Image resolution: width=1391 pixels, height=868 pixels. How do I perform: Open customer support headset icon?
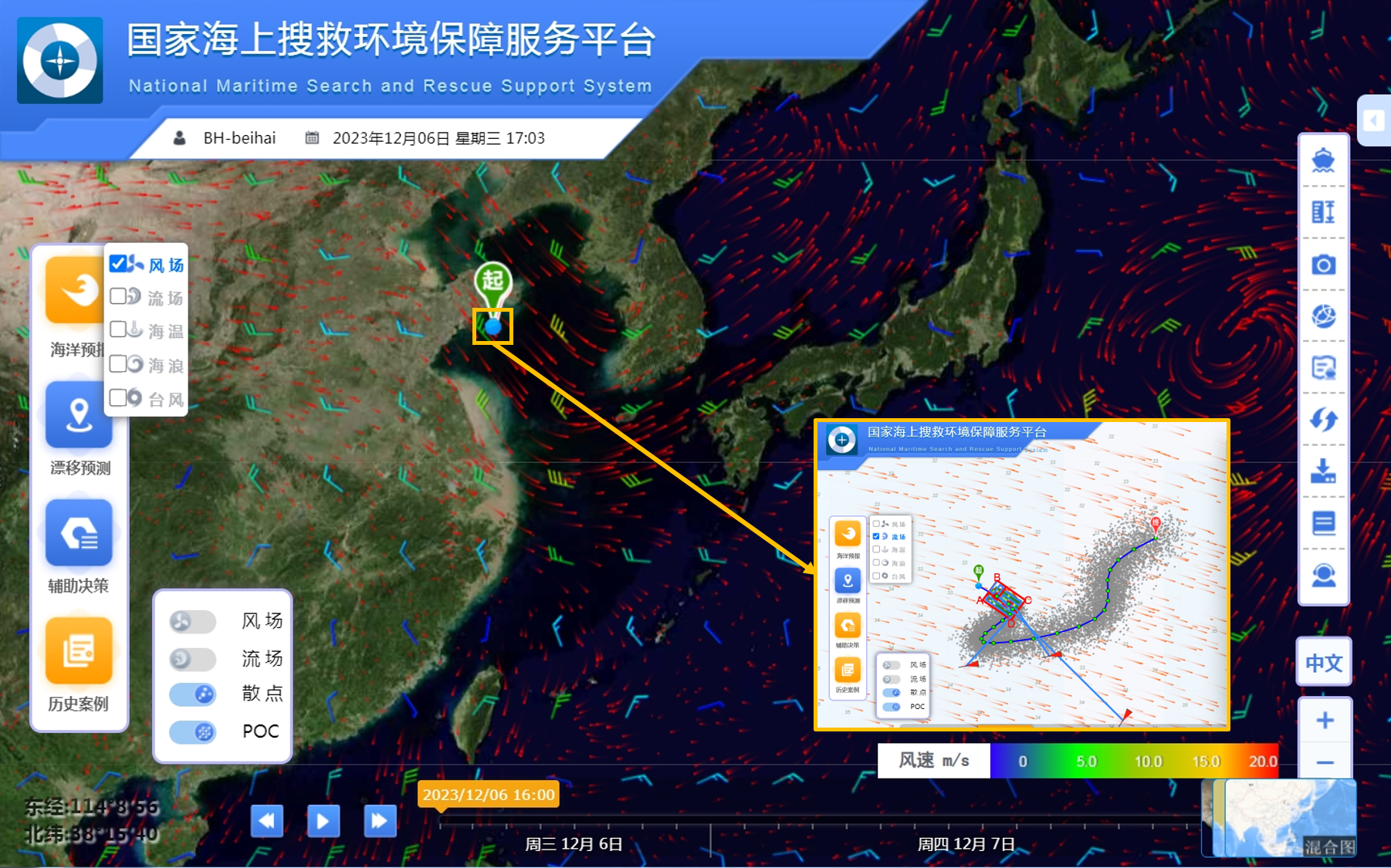(x=1323, y=576)
